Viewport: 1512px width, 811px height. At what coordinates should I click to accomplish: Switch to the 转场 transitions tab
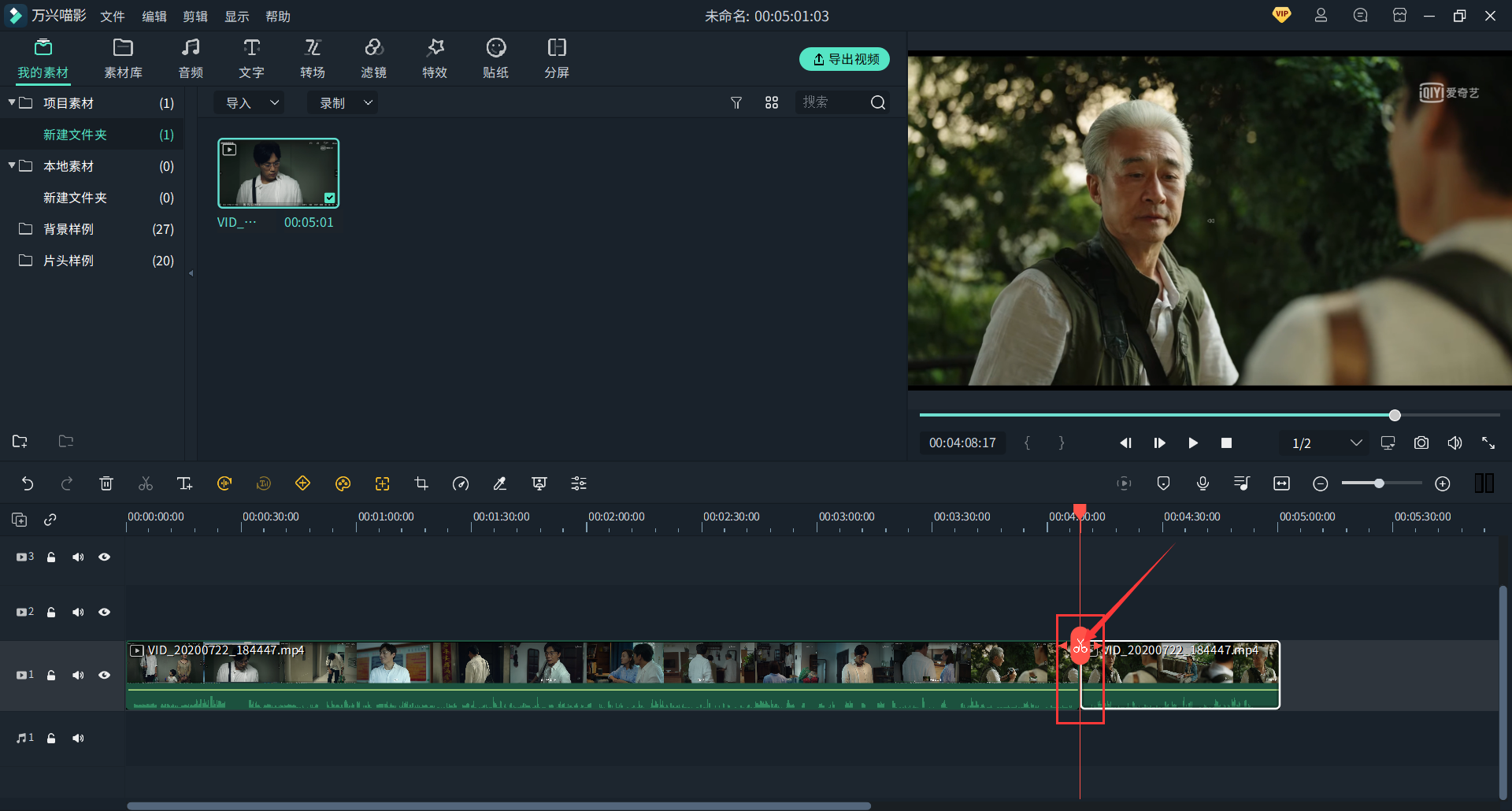(x=313, y=58)
